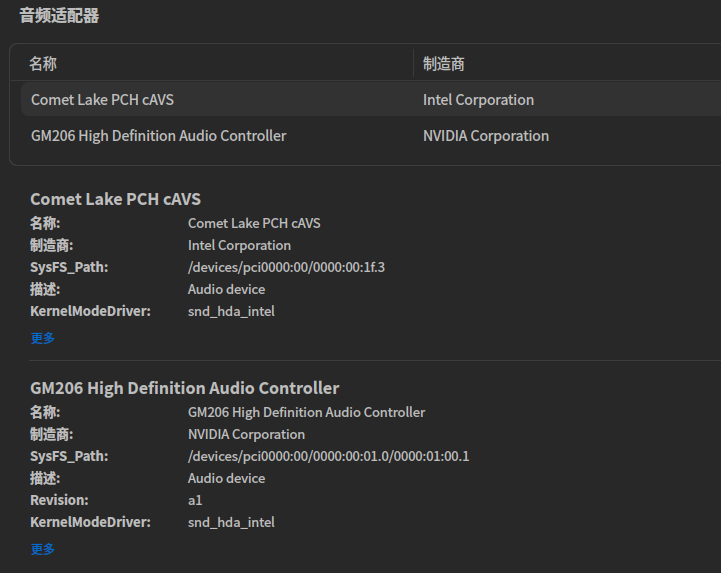This screenshot has height=573, width=721.
Task: Select the Comet Lake PCH cAVS table row
Action: click(371, 100)
